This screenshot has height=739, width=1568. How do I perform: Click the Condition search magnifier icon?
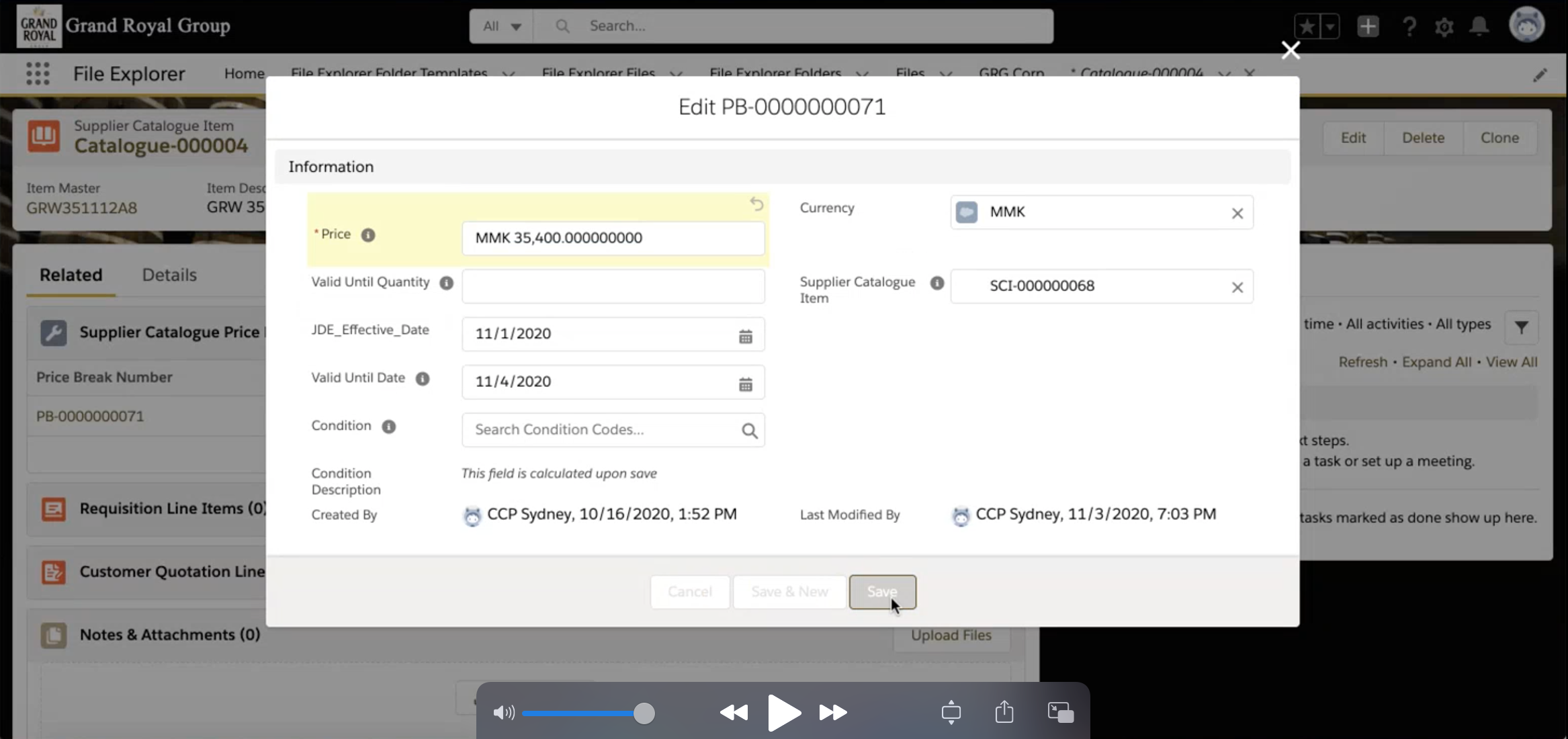tap(749, 431)
